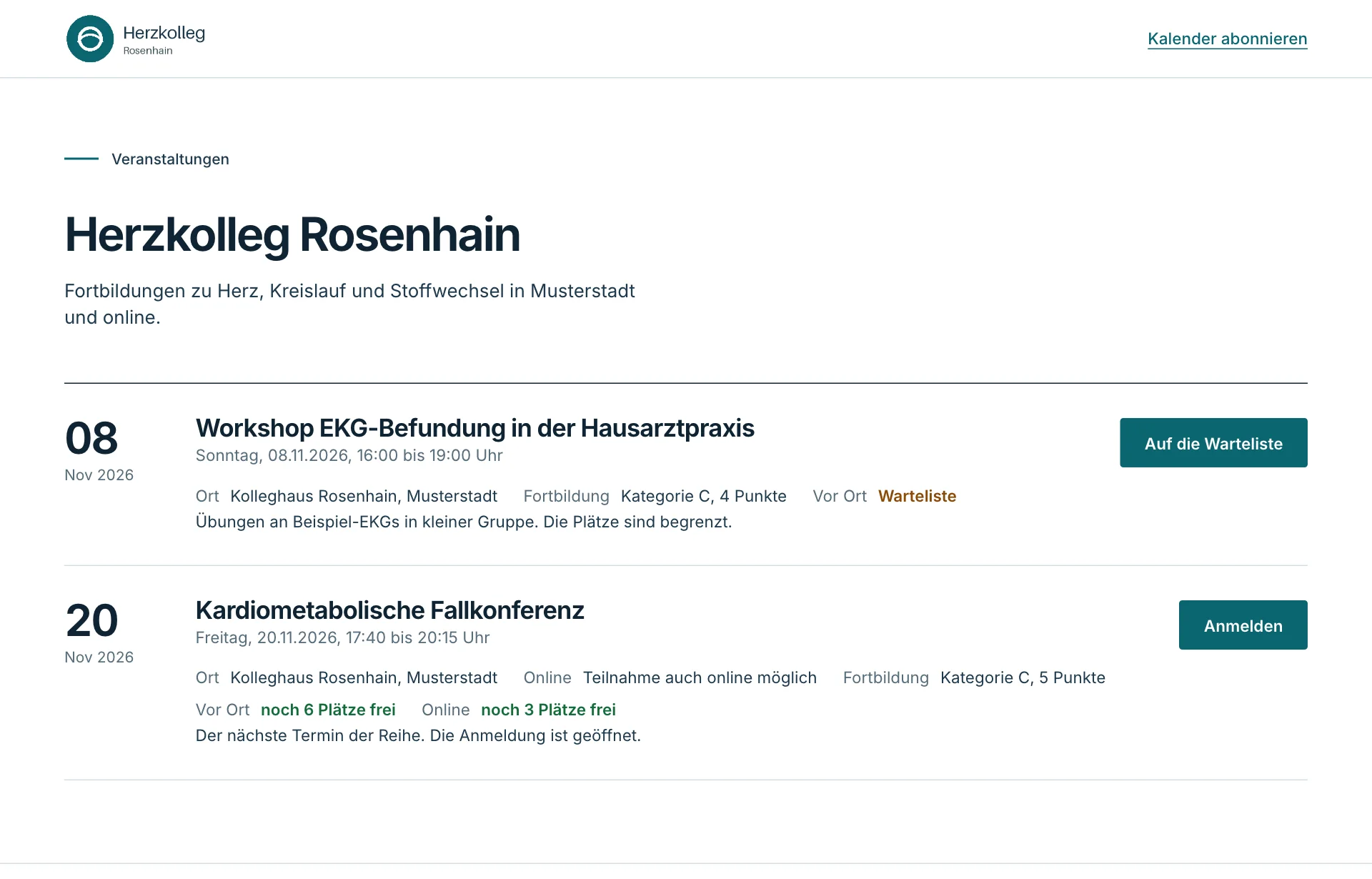Screen dimensions: 1372x879
Task: Click 'Kategorie C, 5 Punkte' value
Action: pos(1023,677)
